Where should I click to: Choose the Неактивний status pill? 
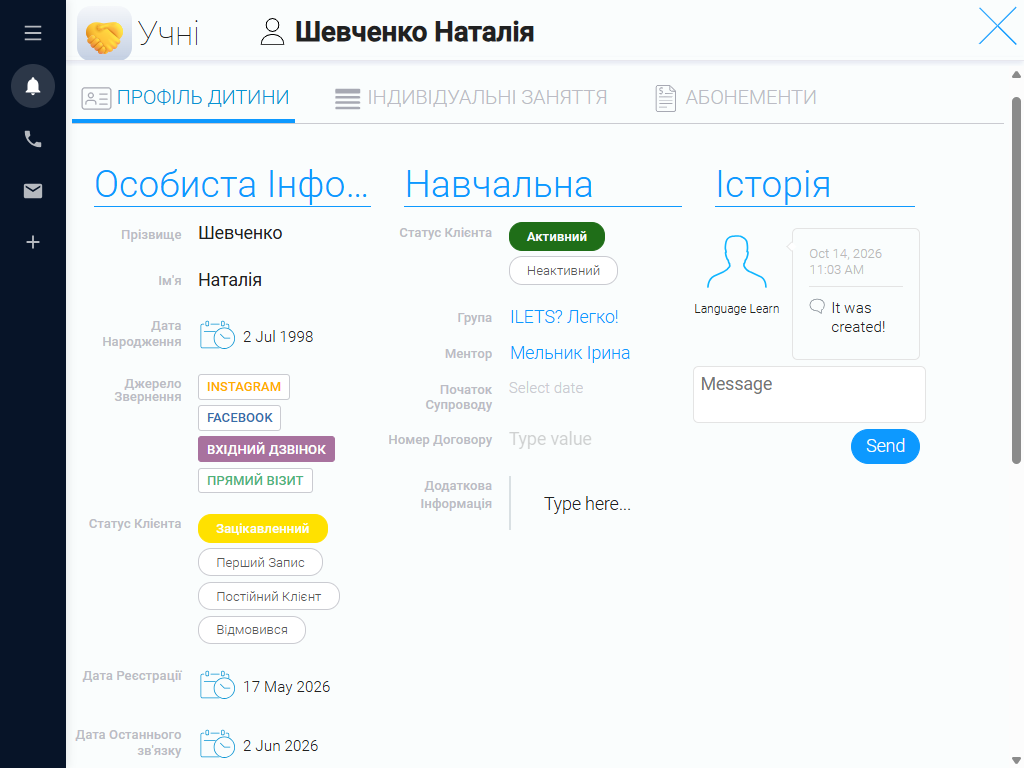click(564, 270)
